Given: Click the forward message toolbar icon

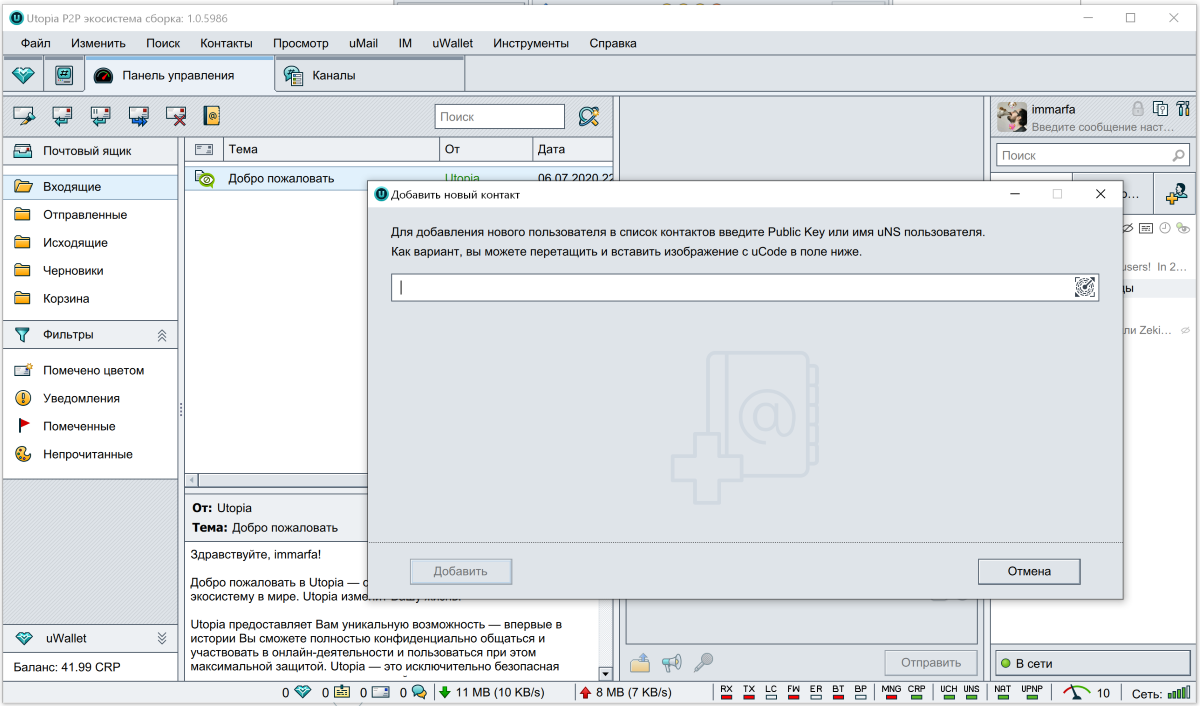Looking at the screenshot, I should click(138, 116).
